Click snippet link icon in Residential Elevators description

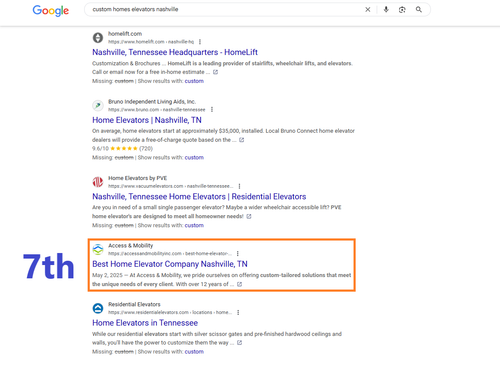point(239,343)
